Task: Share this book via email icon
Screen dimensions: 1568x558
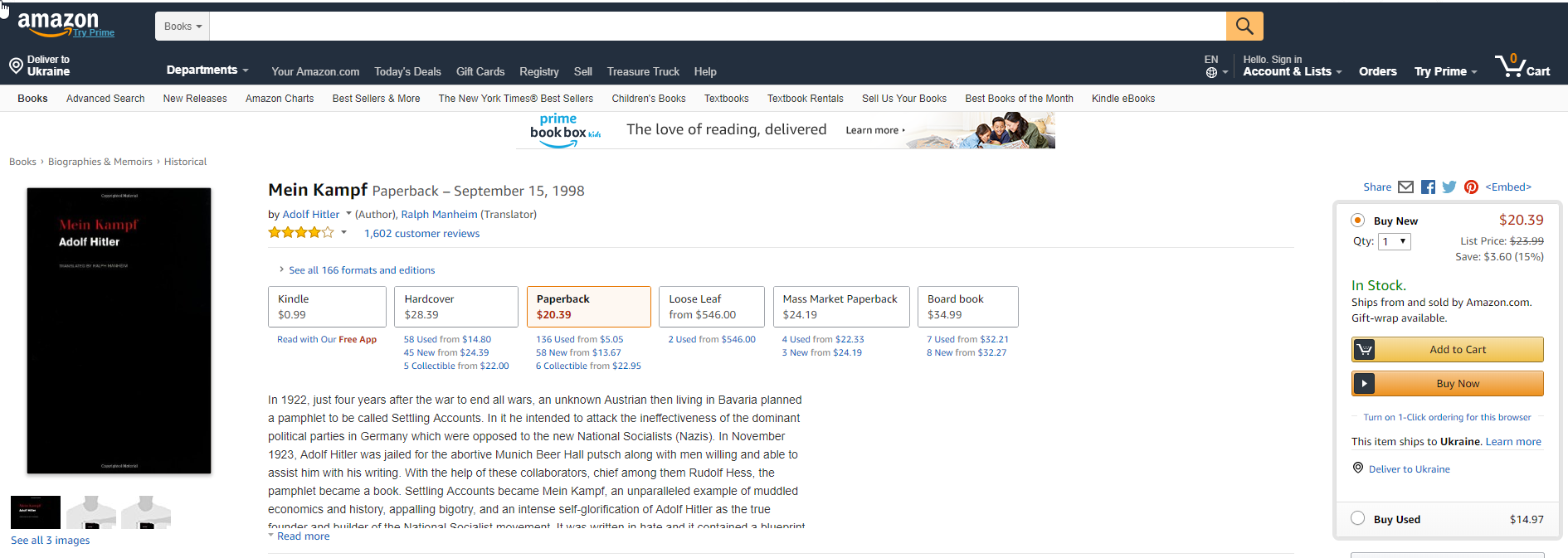Action: 1405,187
